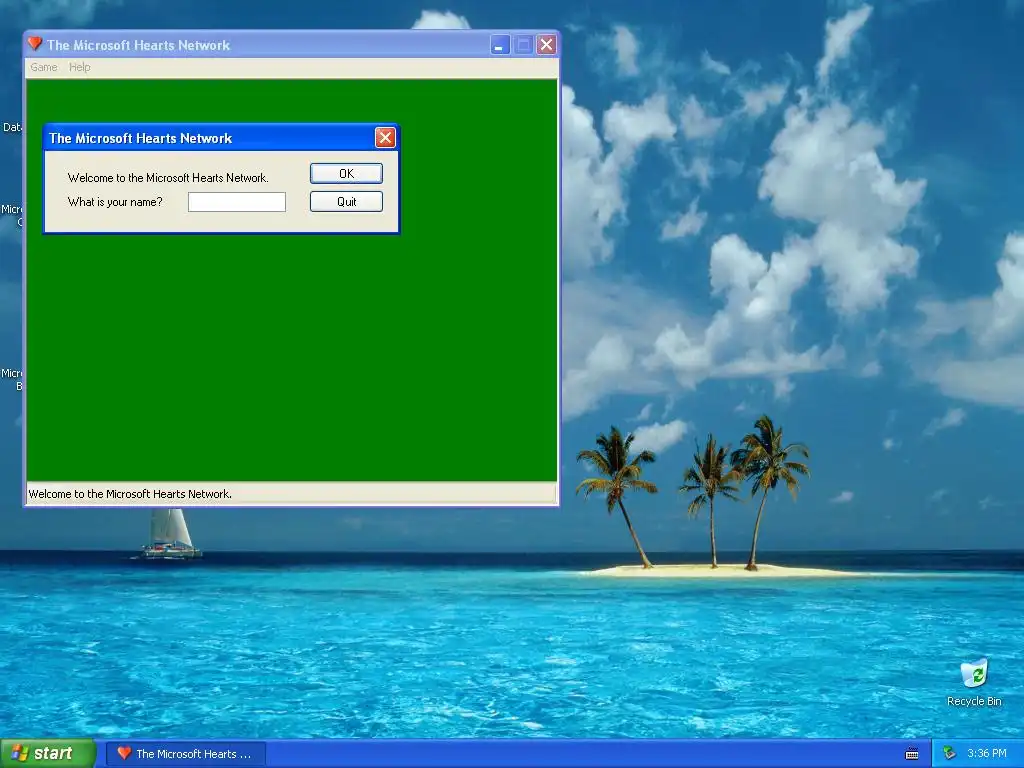The width and height of the screenshot is (1024, 768).
Task: Click the Quit button in the dialog
Action: (346, 202)
